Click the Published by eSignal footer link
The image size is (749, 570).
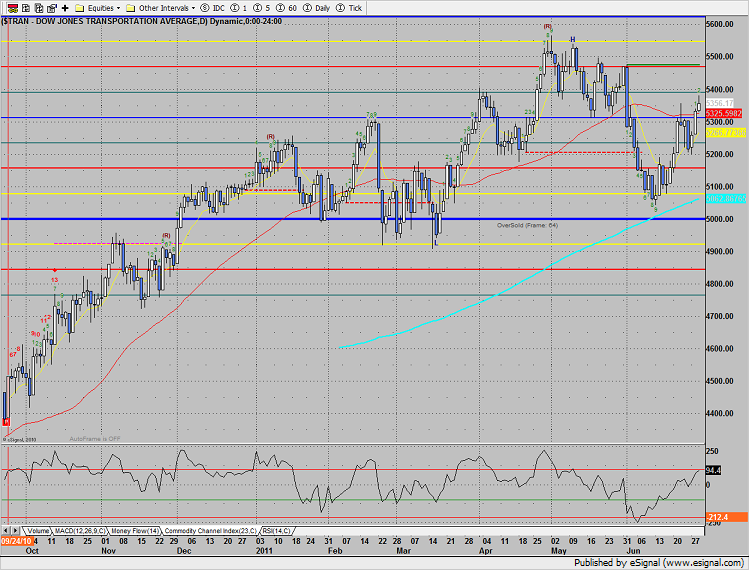click(658, 563)
